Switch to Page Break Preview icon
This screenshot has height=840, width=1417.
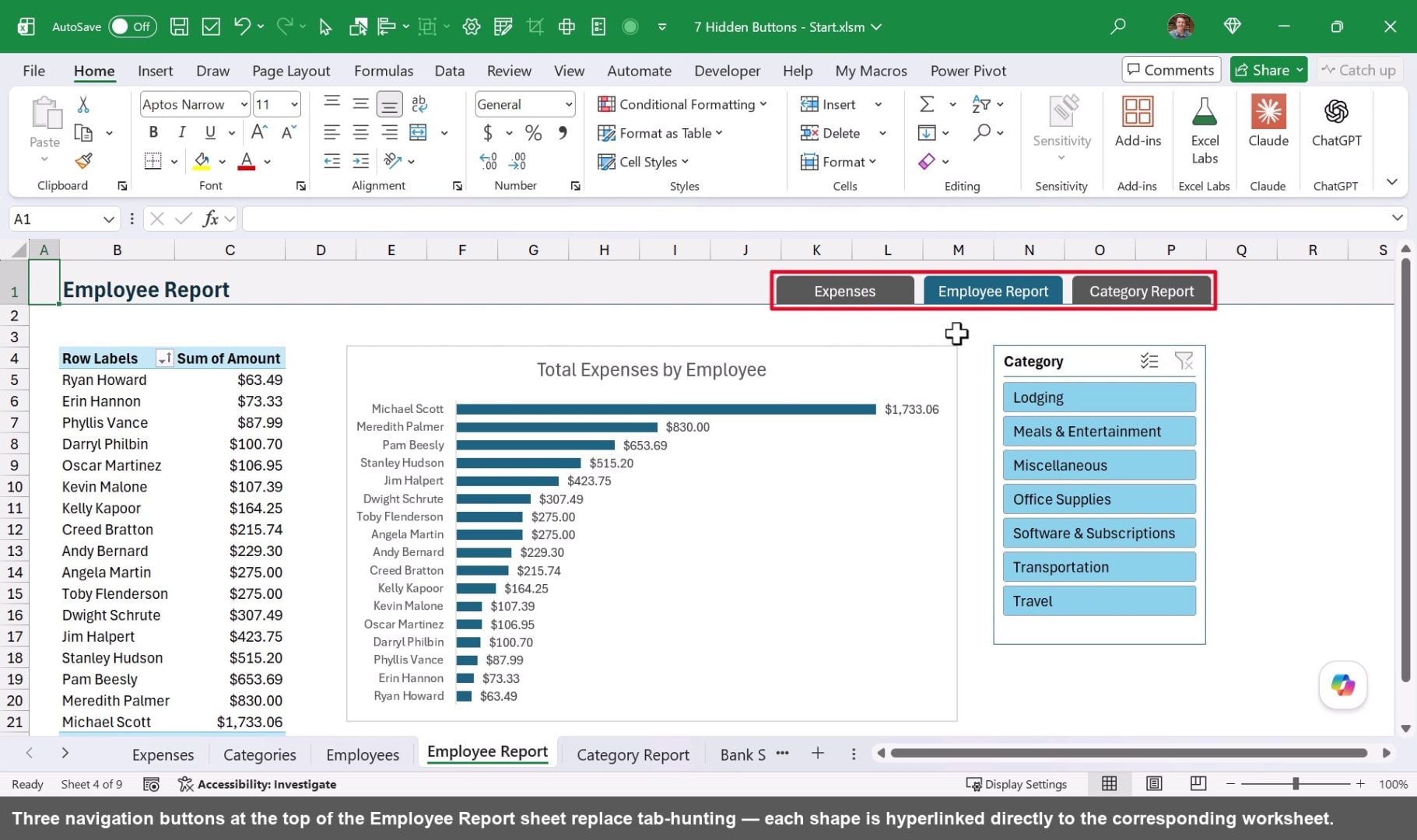pyautogui.click(x=1198, y=784)
